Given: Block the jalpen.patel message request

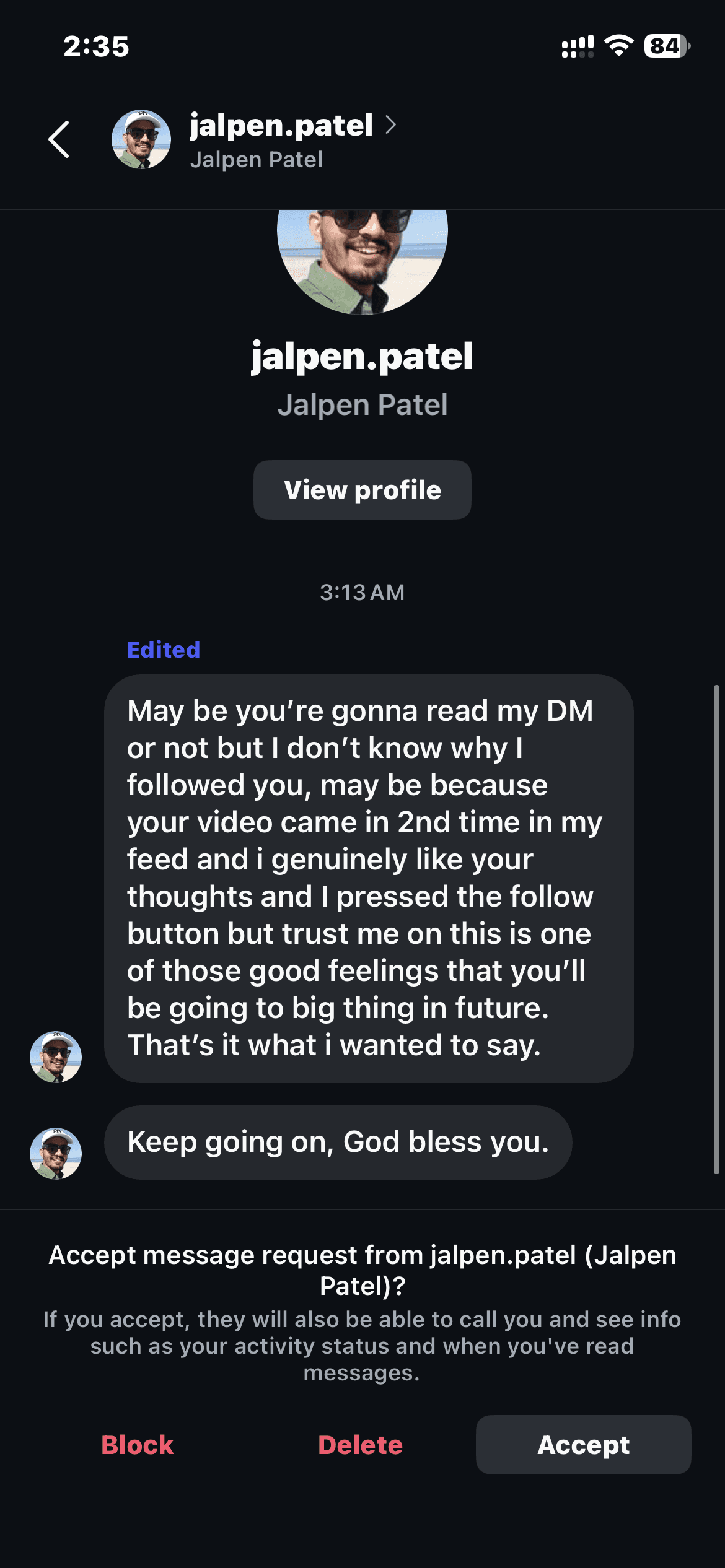Looking at the screenshot, I should 138,1445.
